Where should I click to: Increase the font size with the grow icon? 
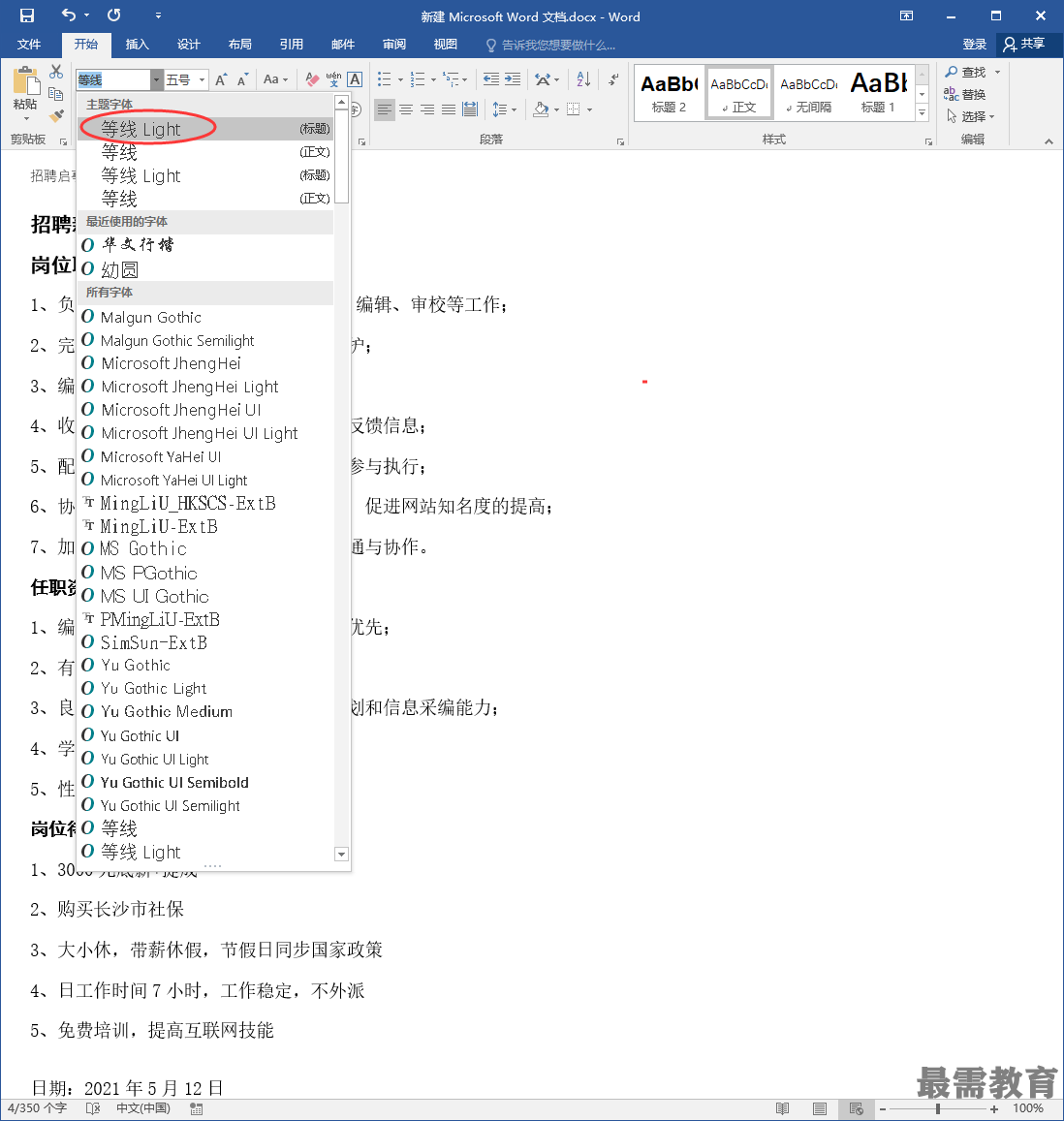coord(222,79)
